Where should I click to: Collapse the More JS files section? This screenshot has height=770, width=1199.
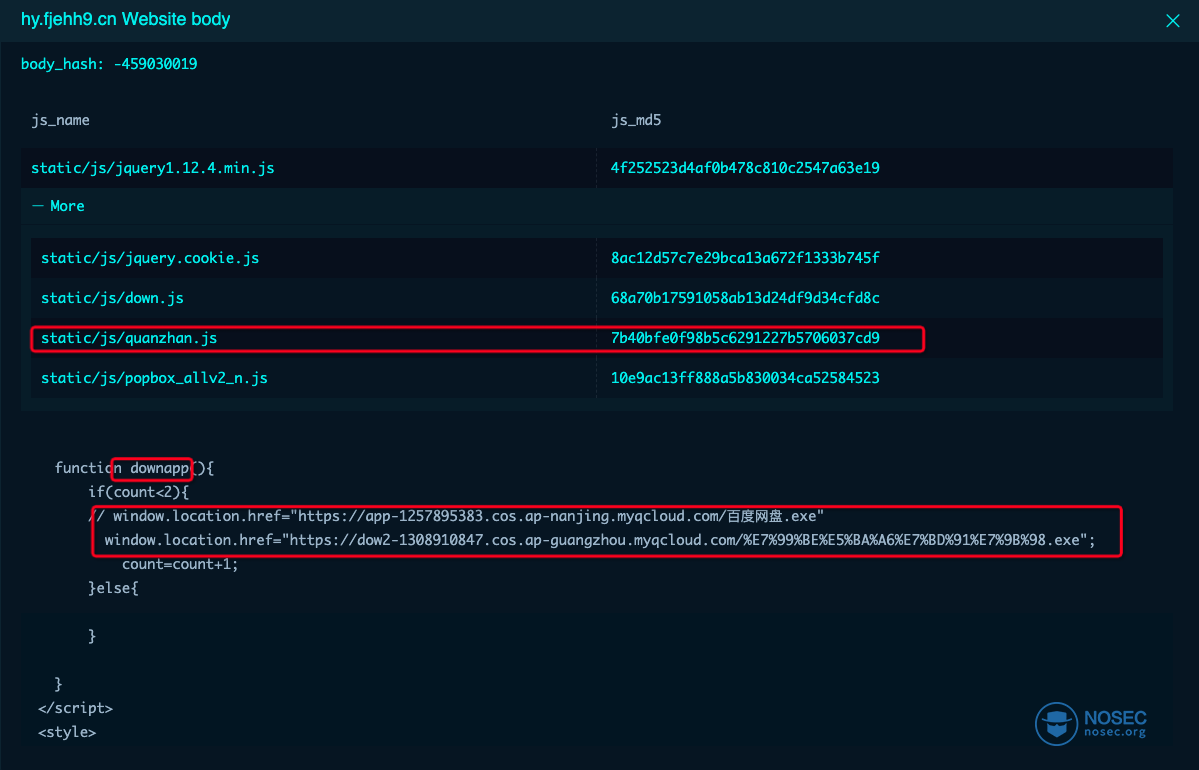click(58, 206)
